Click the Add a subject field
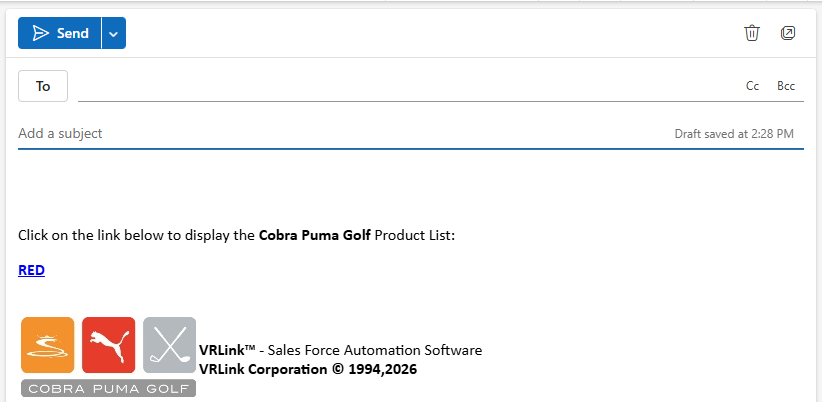This screenshot has height=402, width=822. coord(341,134)
